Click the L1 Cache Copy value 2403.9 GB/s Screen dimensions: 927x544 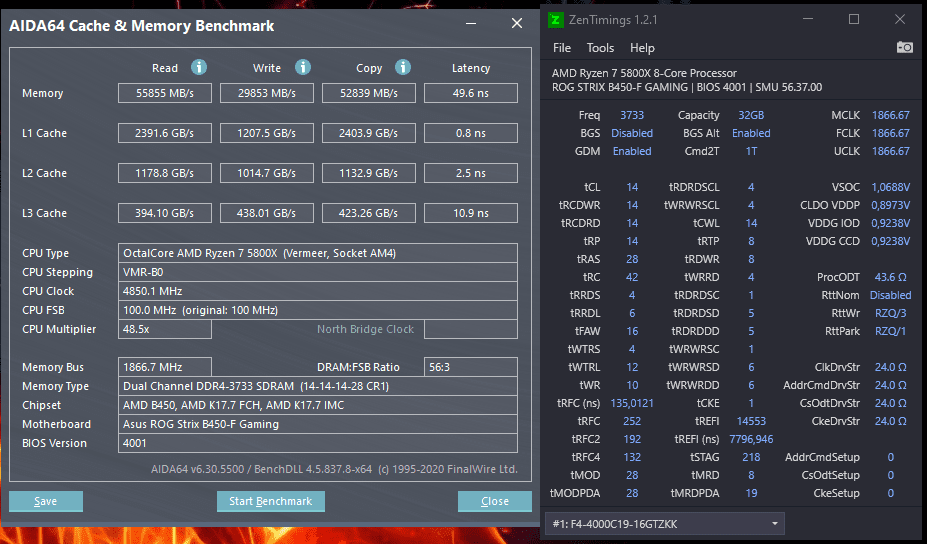pos(369,133)
